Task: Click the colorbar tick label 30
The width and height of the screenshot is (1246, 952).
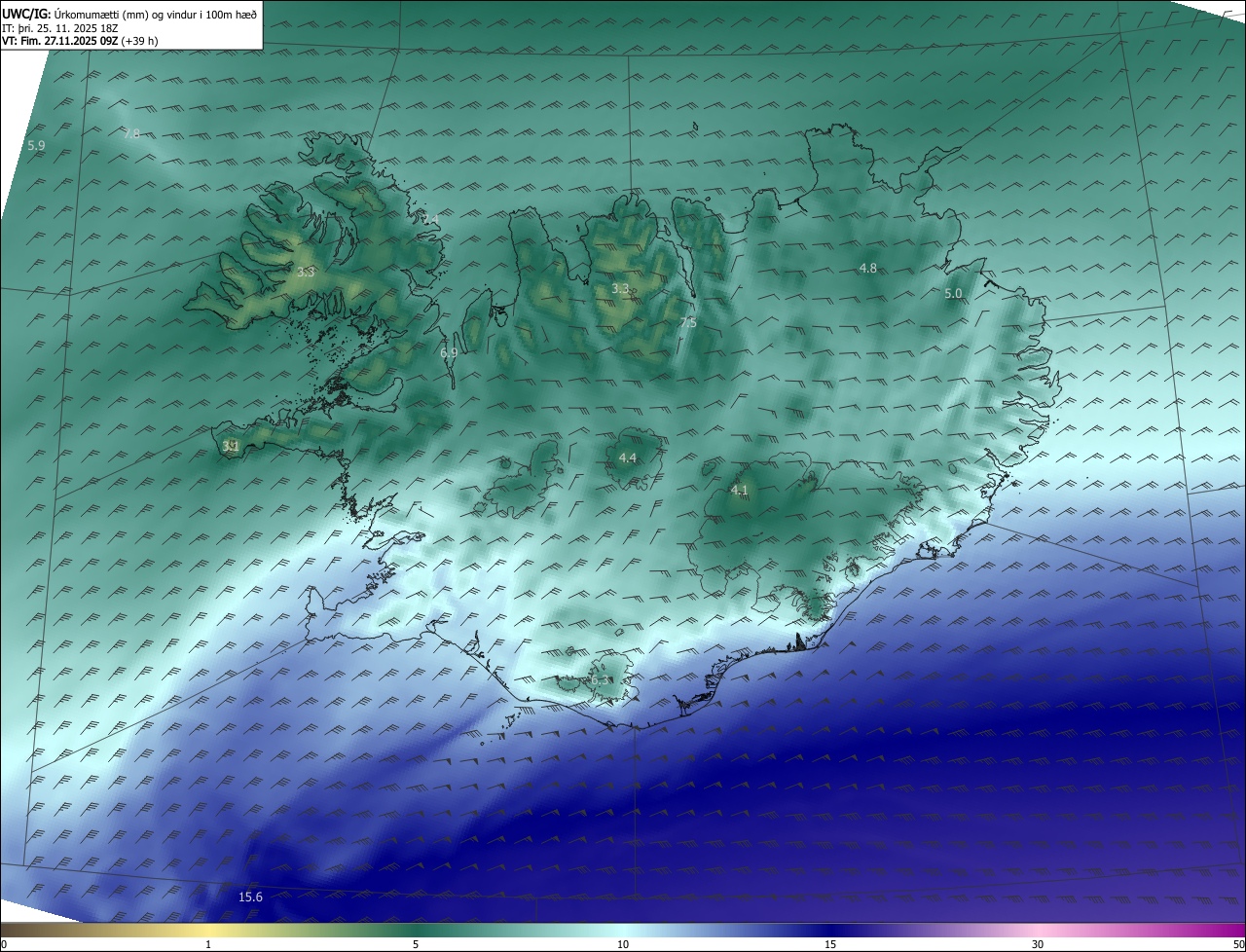Action: tap(1038, 944)
